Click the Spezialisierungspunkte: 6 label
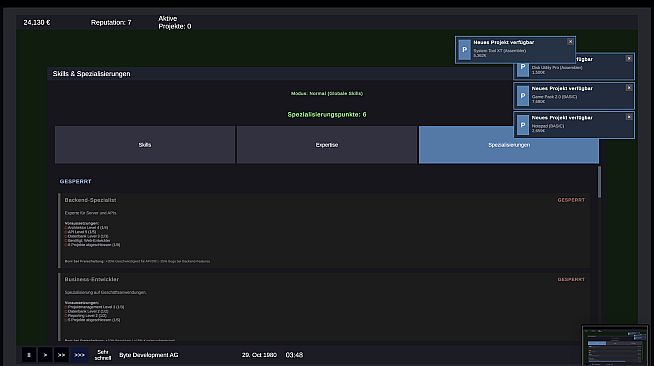654x366 pixels. [327, 114]
